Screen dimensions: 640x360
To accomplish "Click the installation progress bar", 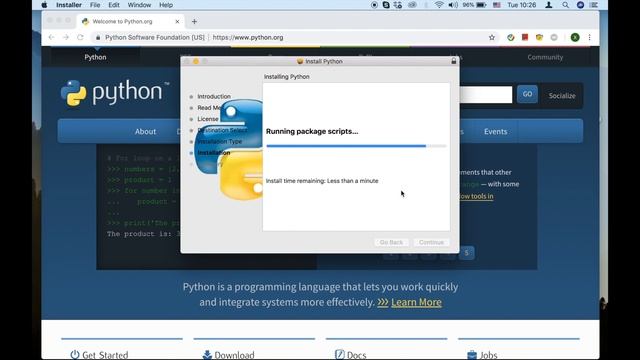I will click(x=356, y=146).
